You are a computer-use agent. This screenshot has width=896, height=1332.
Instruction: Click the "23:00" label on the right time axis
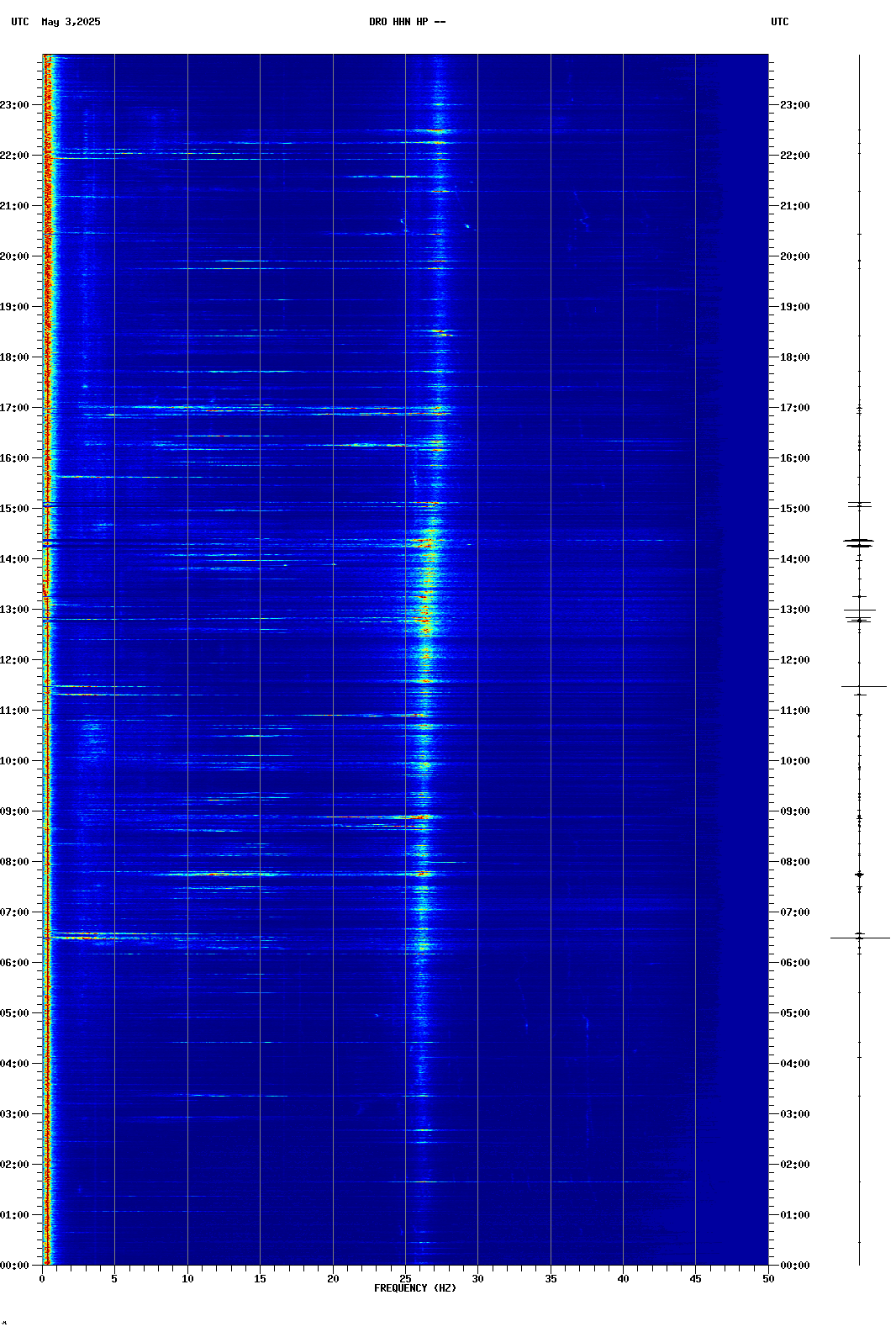click(x=795, y=105)
